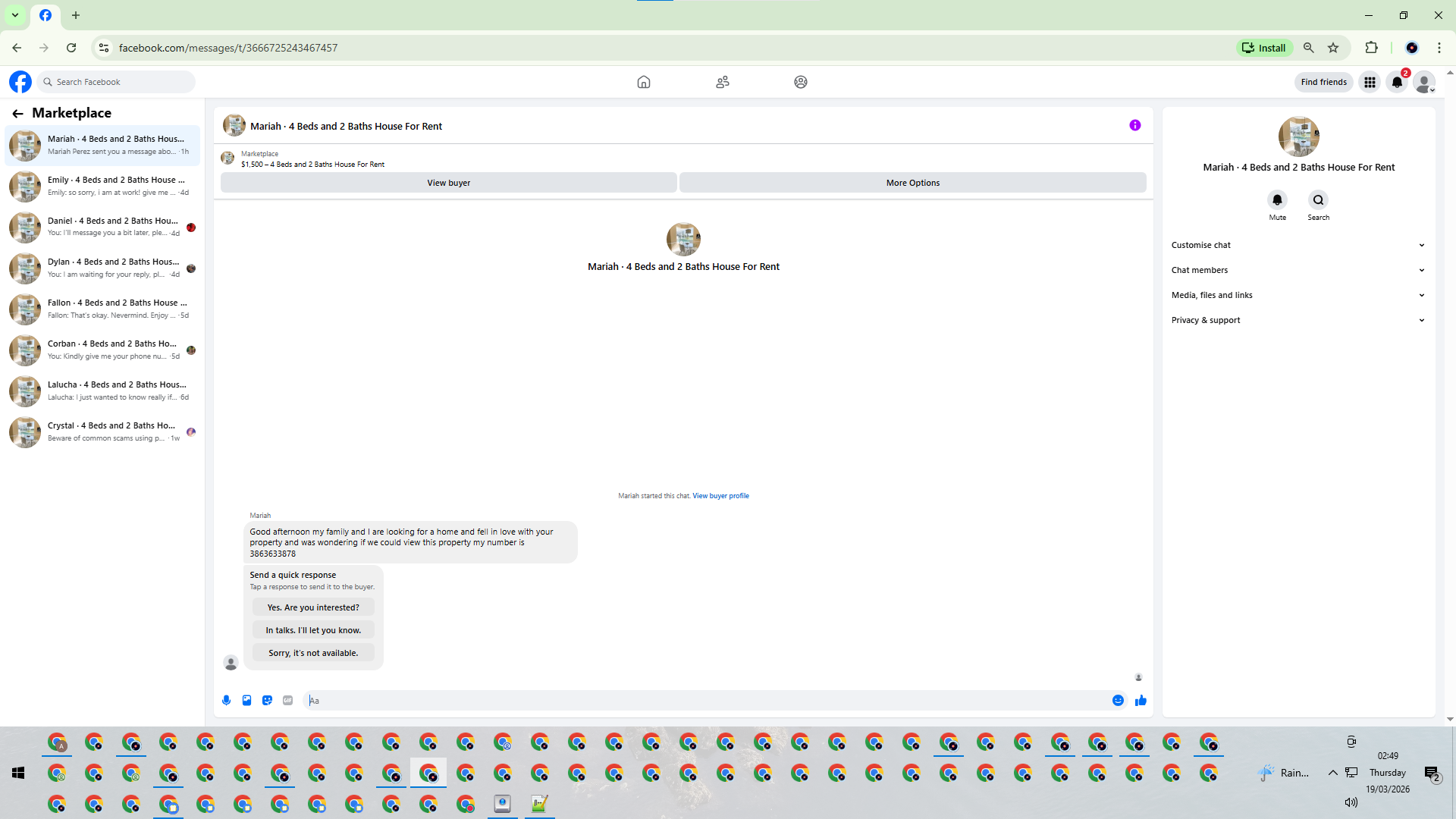This screenshot has width=1456, height=819.
Task: Open the emoji picker in composer
Action: point(1118,701)
